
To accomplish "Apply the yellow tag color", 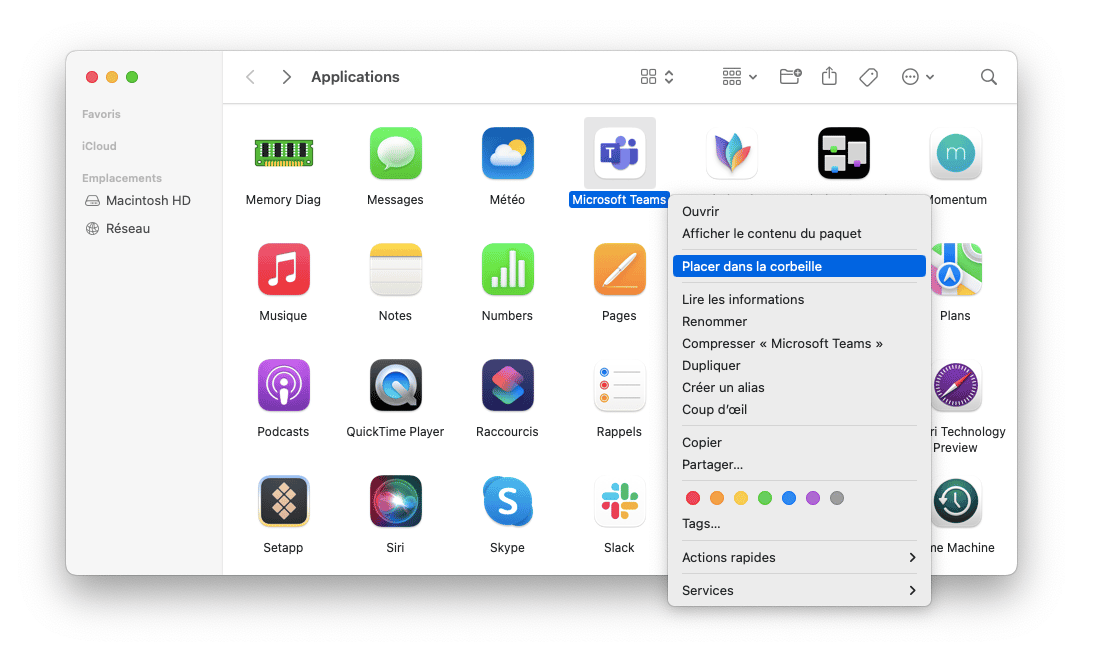I will [741, 498].
